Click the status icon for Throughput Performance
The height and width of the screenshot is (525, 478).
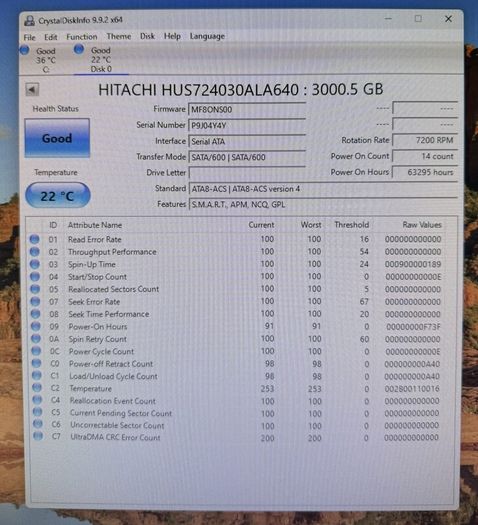34,251
